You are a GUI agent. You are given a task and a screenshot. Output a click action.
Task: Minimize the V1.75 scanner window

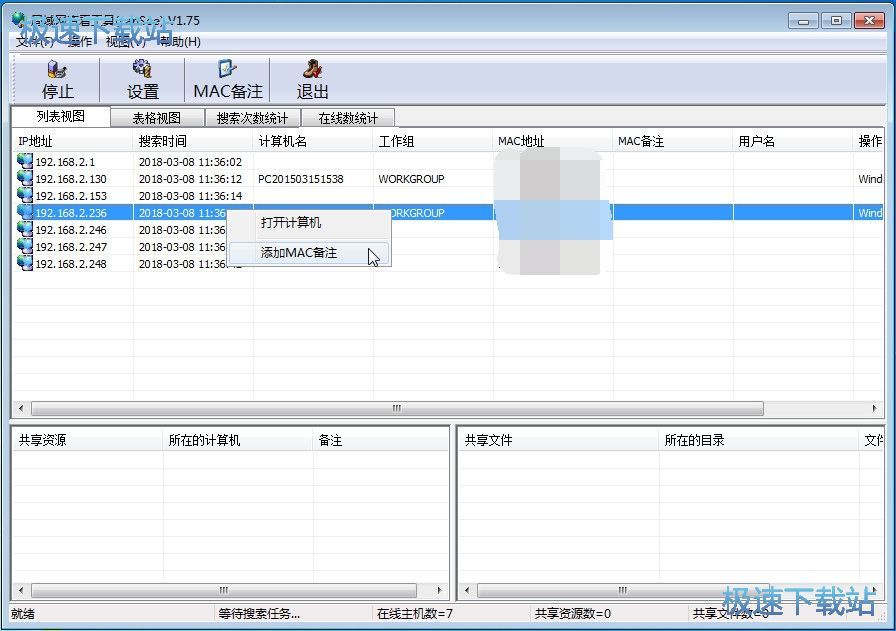[803, 21]
